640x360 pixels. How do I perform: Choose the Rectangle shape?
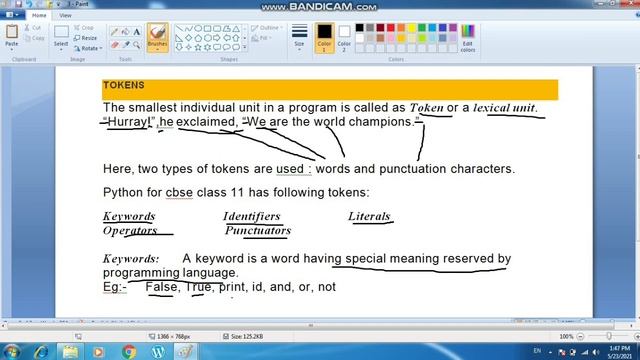point(207,29)
